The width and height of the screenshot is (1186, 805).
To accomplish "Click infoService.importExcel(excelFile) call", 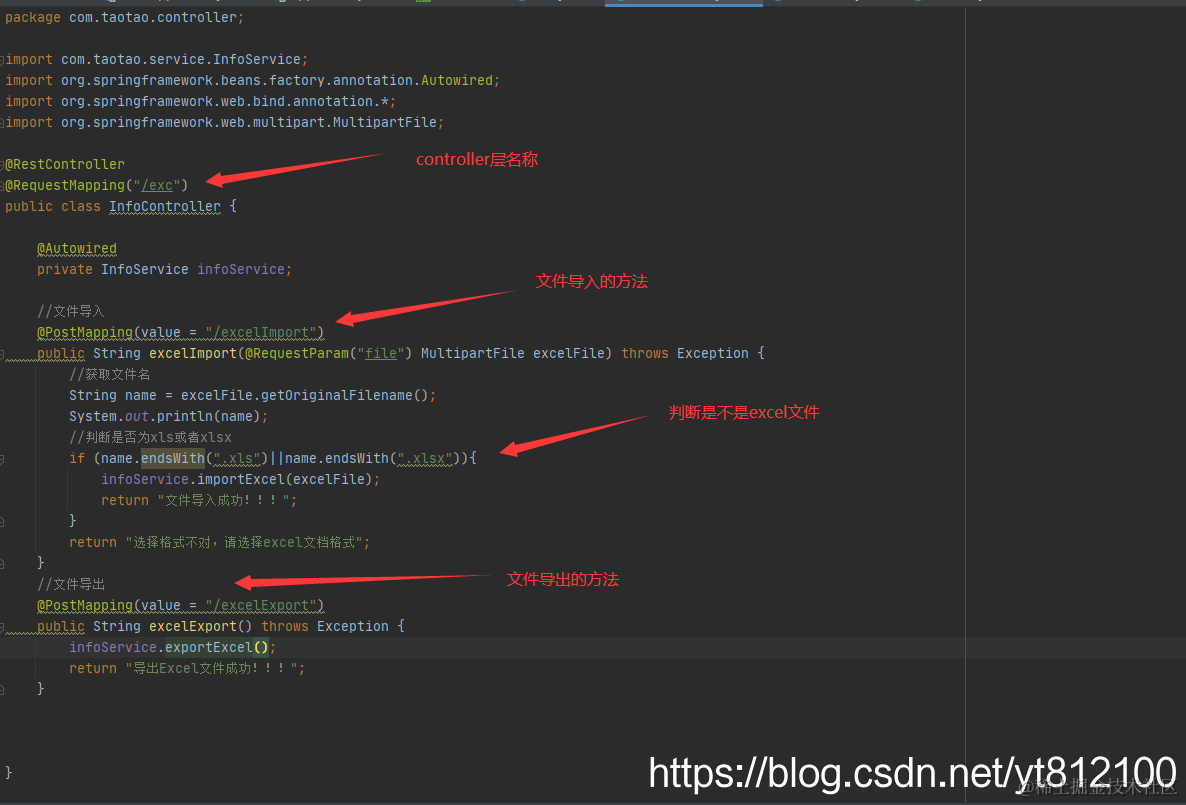I will [x=237, y=480].
